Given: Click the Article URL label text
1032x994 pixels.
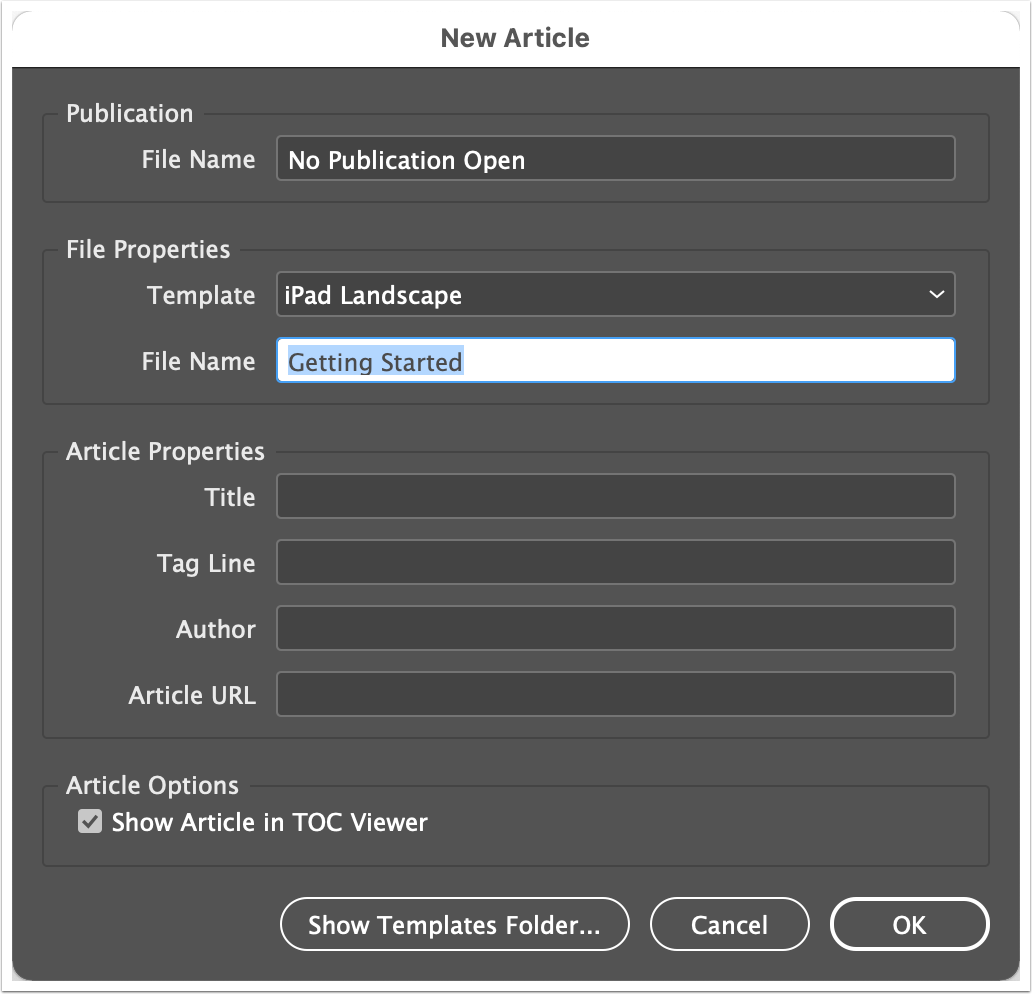Looking at the screenshot, I should [x=192, y=695].
